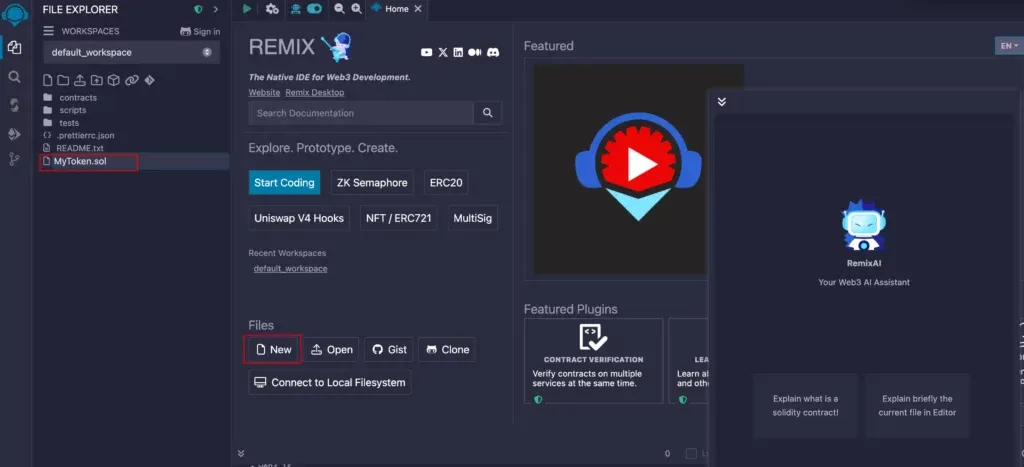Select the NFT / ERC721 template
The width and height of the screenshot is (1024, 467).
[x=398, y=218]
